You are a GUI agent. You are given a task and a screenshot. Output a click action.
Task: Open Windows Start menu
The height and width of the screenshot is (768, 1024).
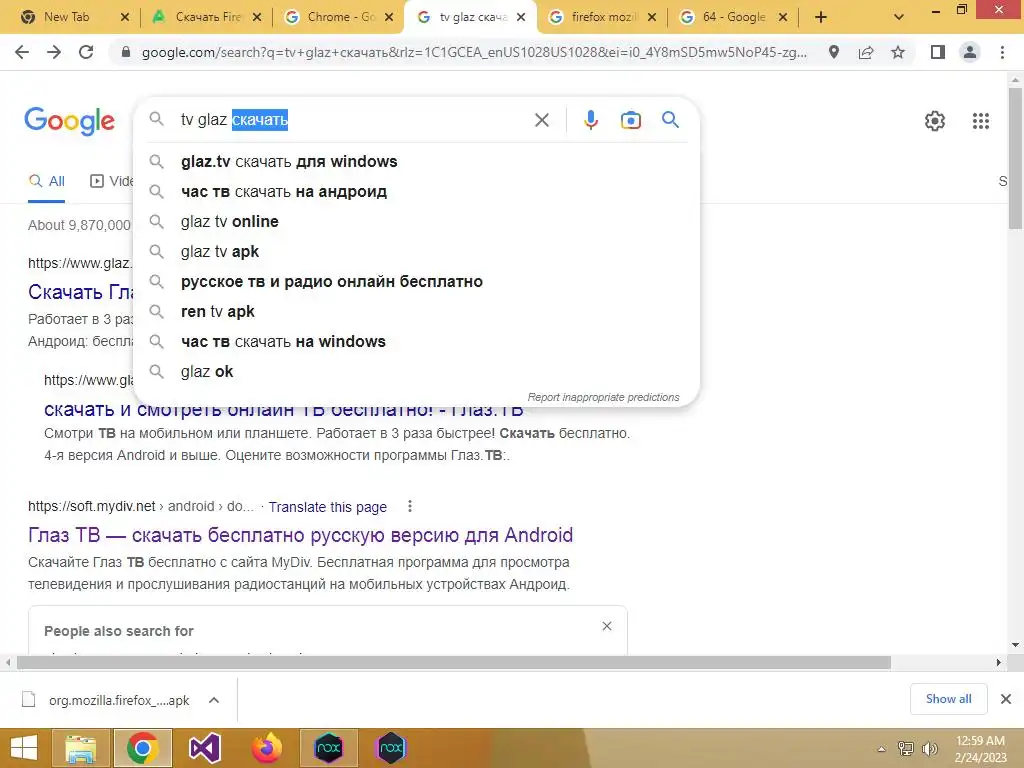24,748
